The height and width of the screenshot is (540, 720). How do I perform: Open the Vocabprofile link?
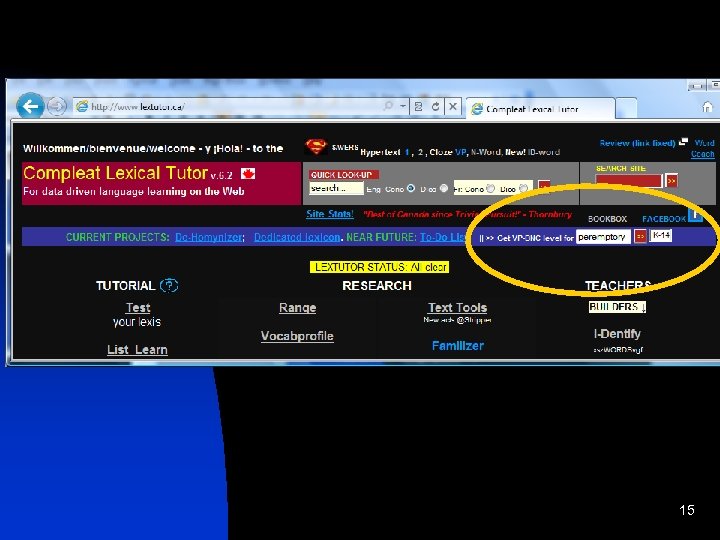coord(297,336)
